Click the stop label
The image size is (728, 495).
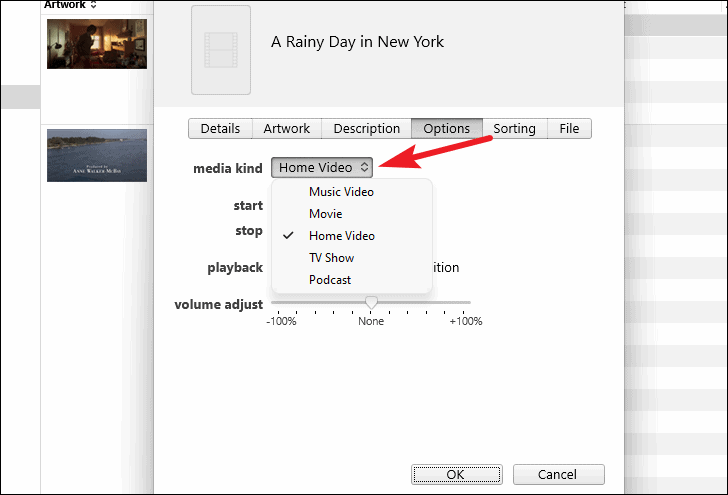249,231
